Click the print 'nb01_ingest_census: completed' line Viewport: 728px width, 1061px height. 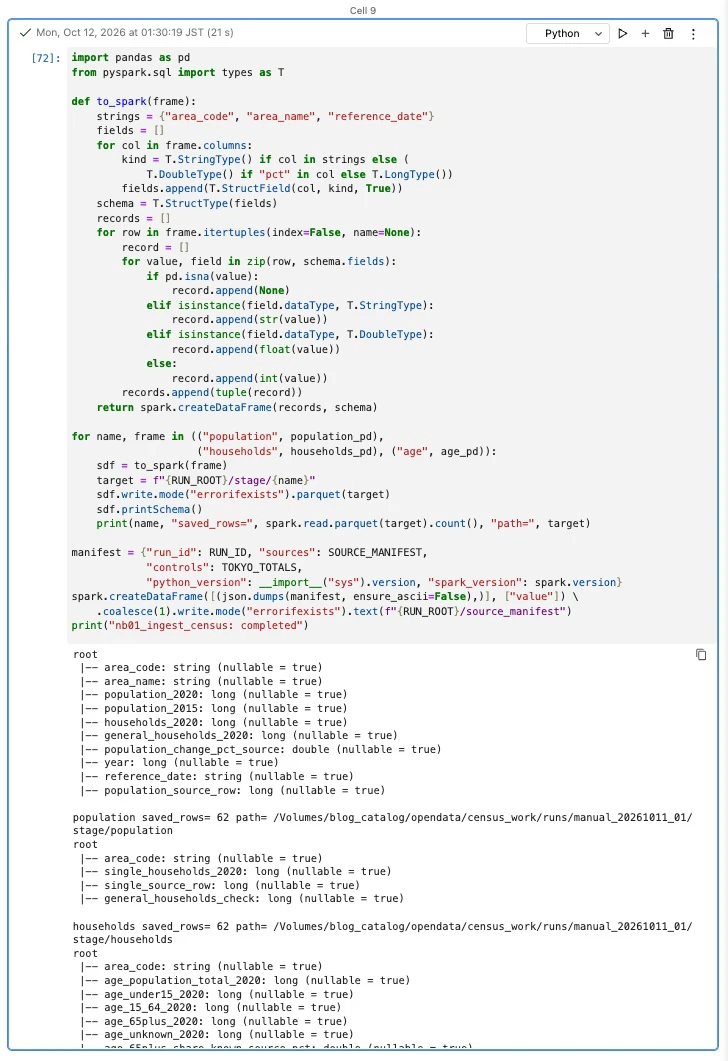point(190,625)
